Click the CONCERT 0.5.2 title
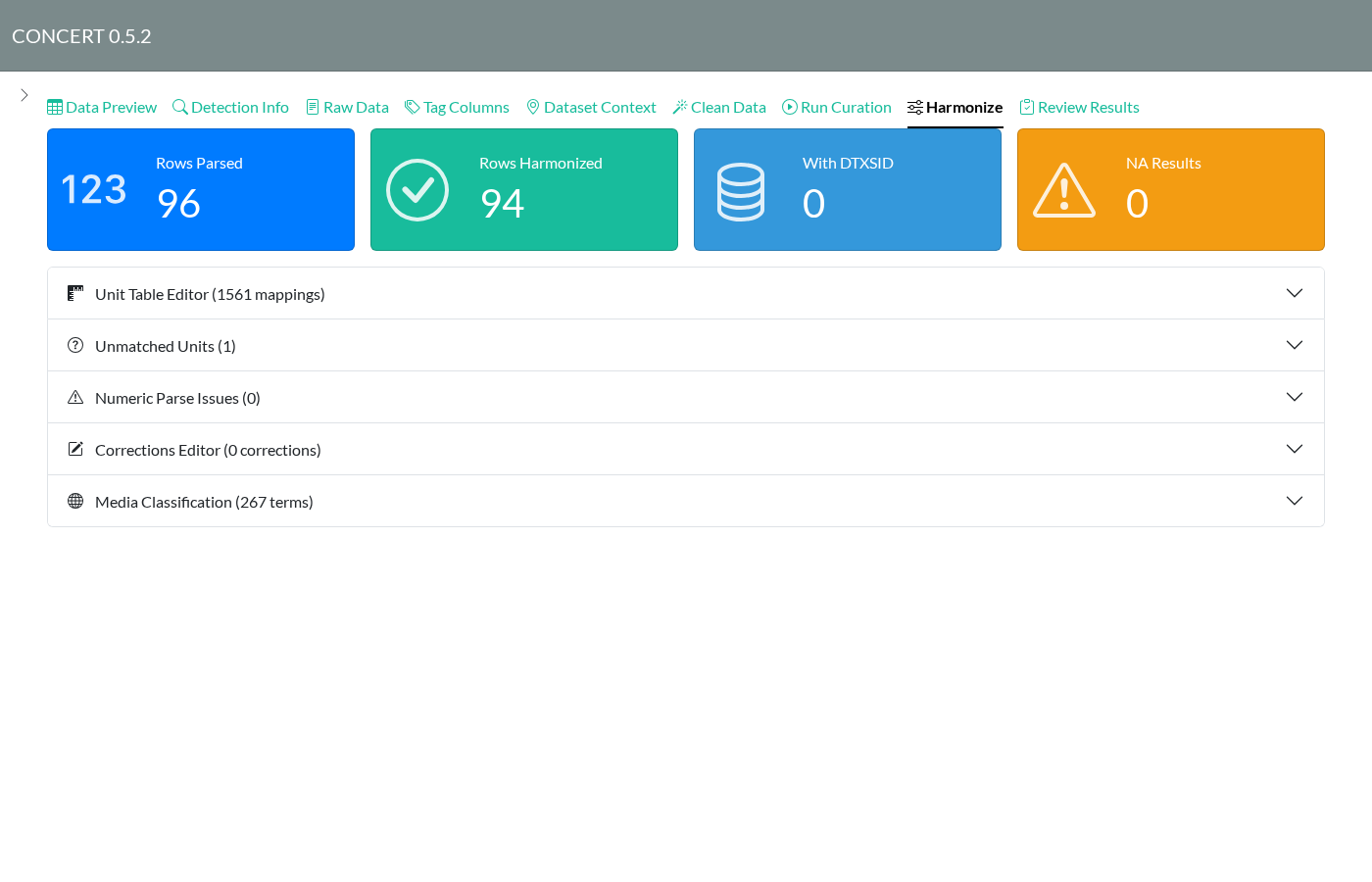This screenshot has width=1372, height=882. click(81, 36)
